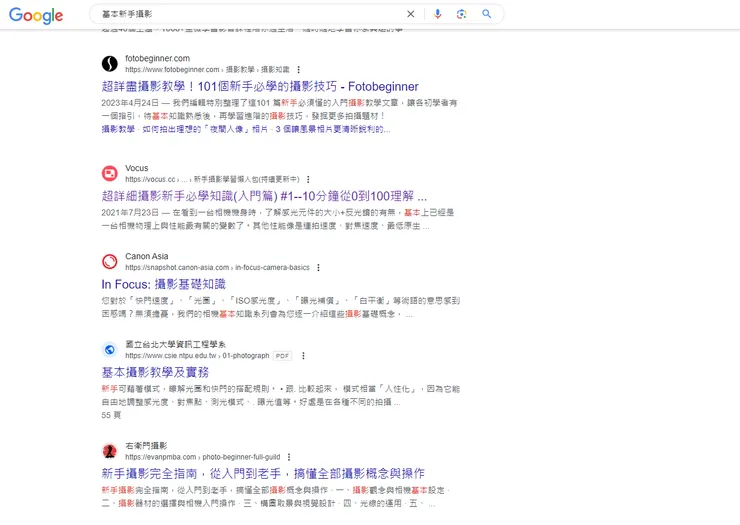Click the PDF label badge

[x=282, y=356]
